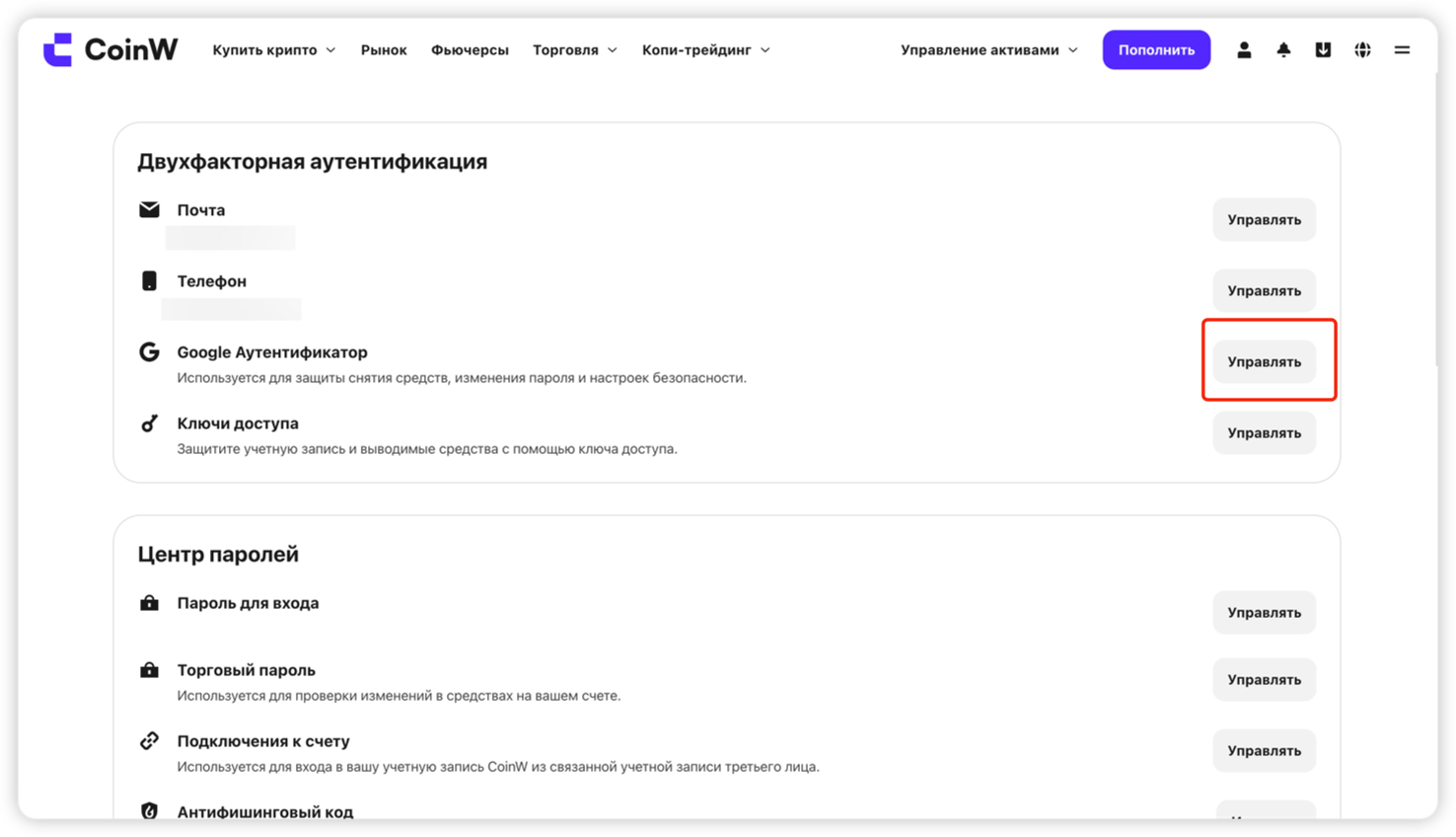1456x837 pixels.
Task: Expand the Купить крипто dropdown
Action: tap(274, 49)
